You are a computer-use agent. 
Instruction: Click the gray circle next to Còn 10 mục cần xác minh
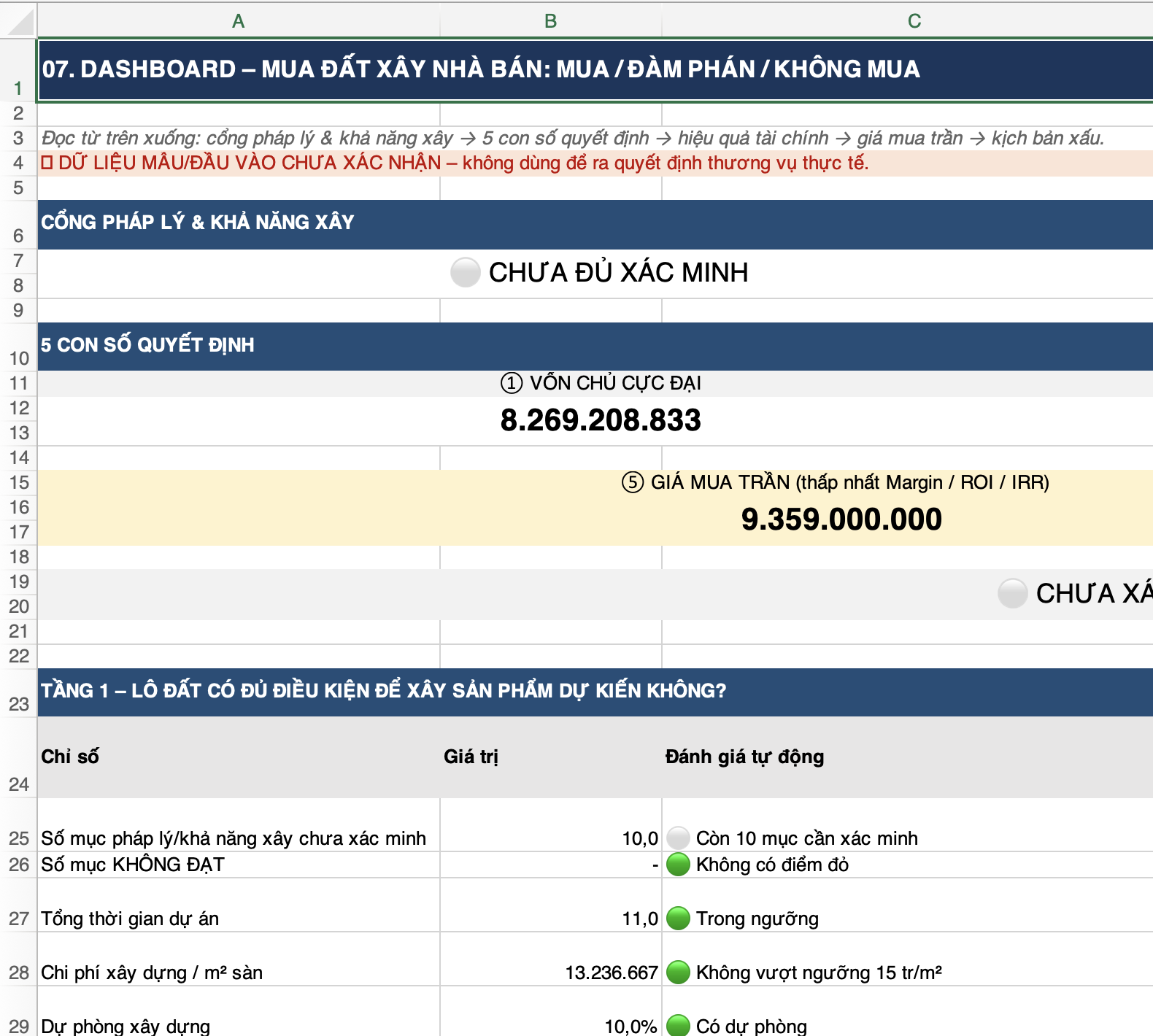click(679, 838)
